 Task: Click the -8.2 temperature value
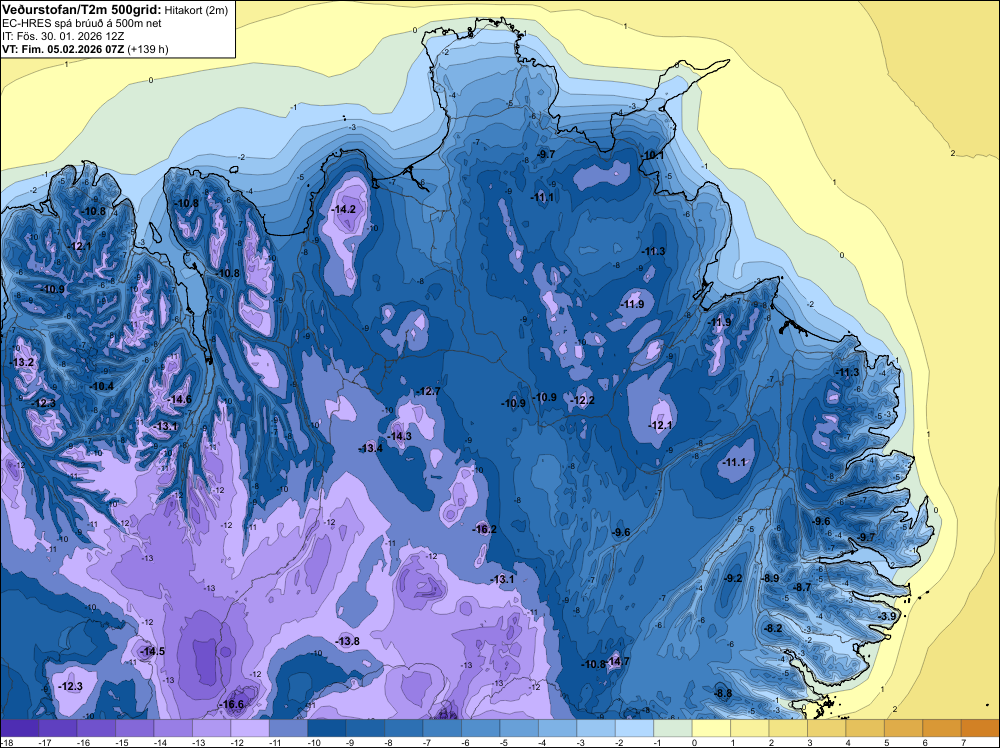pos(773,628)
